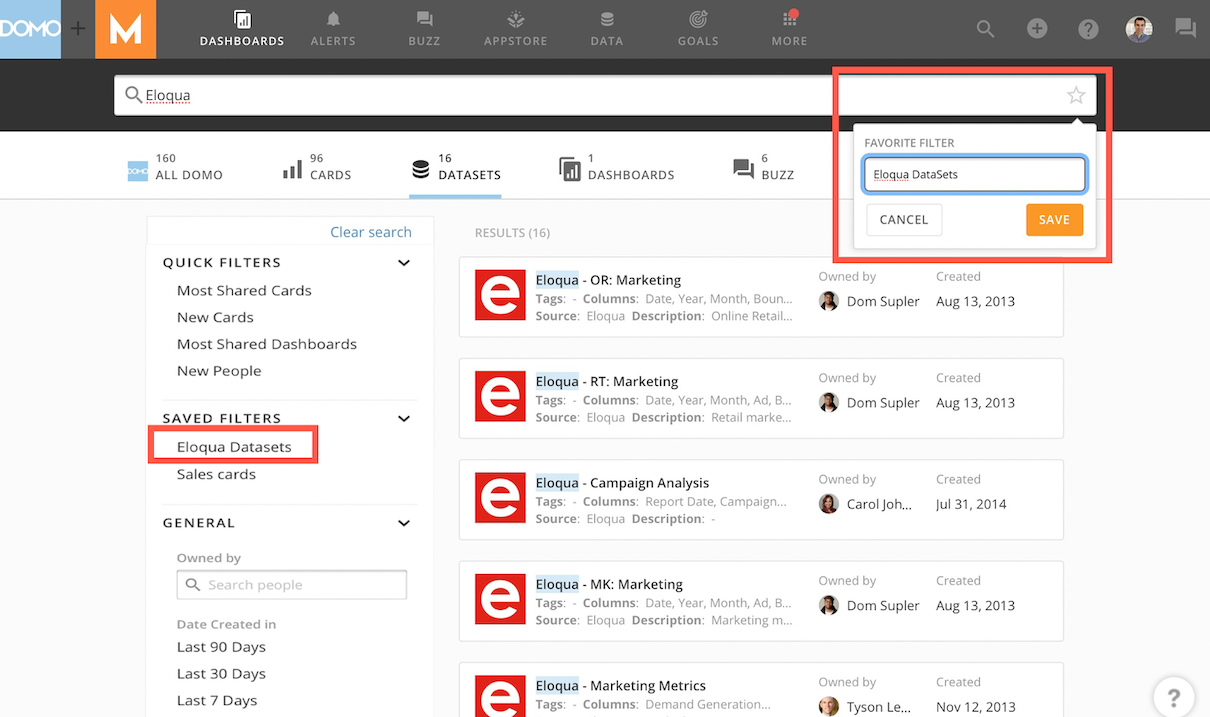Click owner Carol Joh... on Campaign Analysis
Screen dimensions: 1210x717
coord(866,504)
